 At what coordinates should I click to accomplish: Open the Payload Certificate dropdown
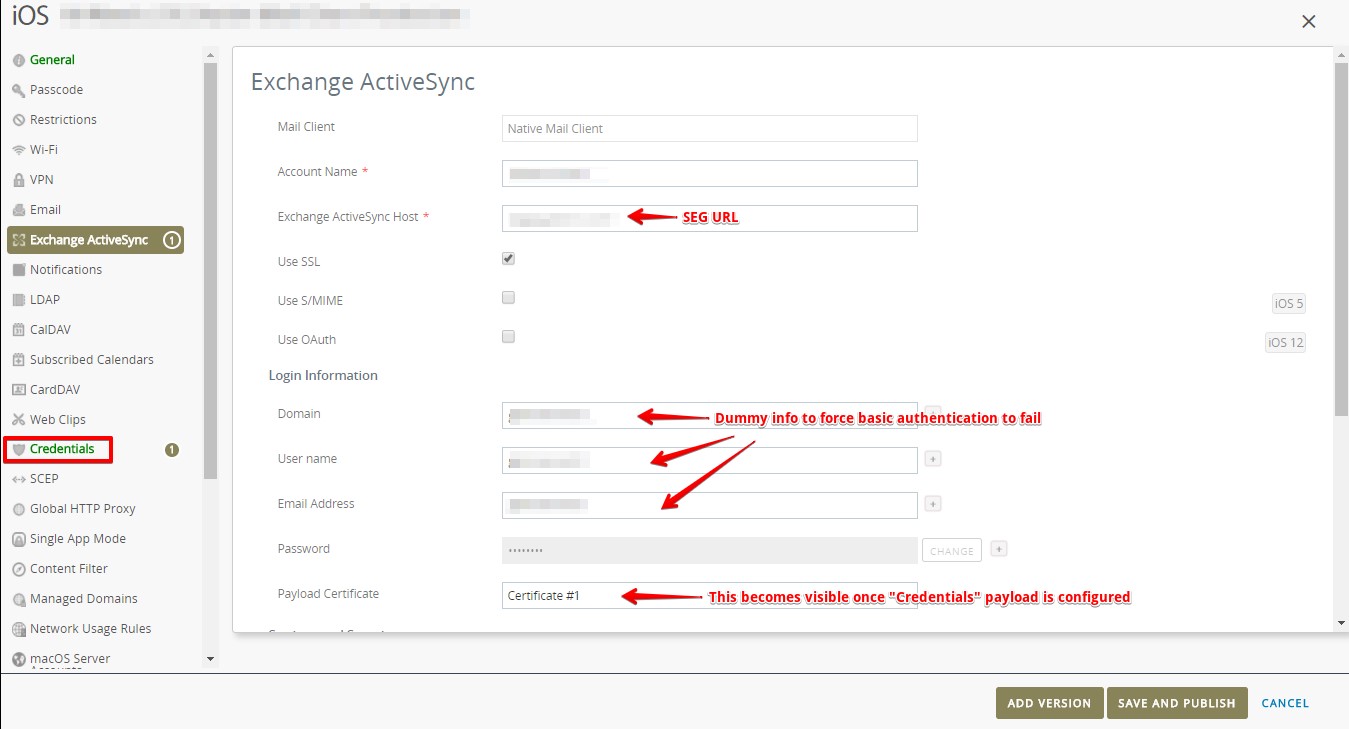click(x=709, y=596)
